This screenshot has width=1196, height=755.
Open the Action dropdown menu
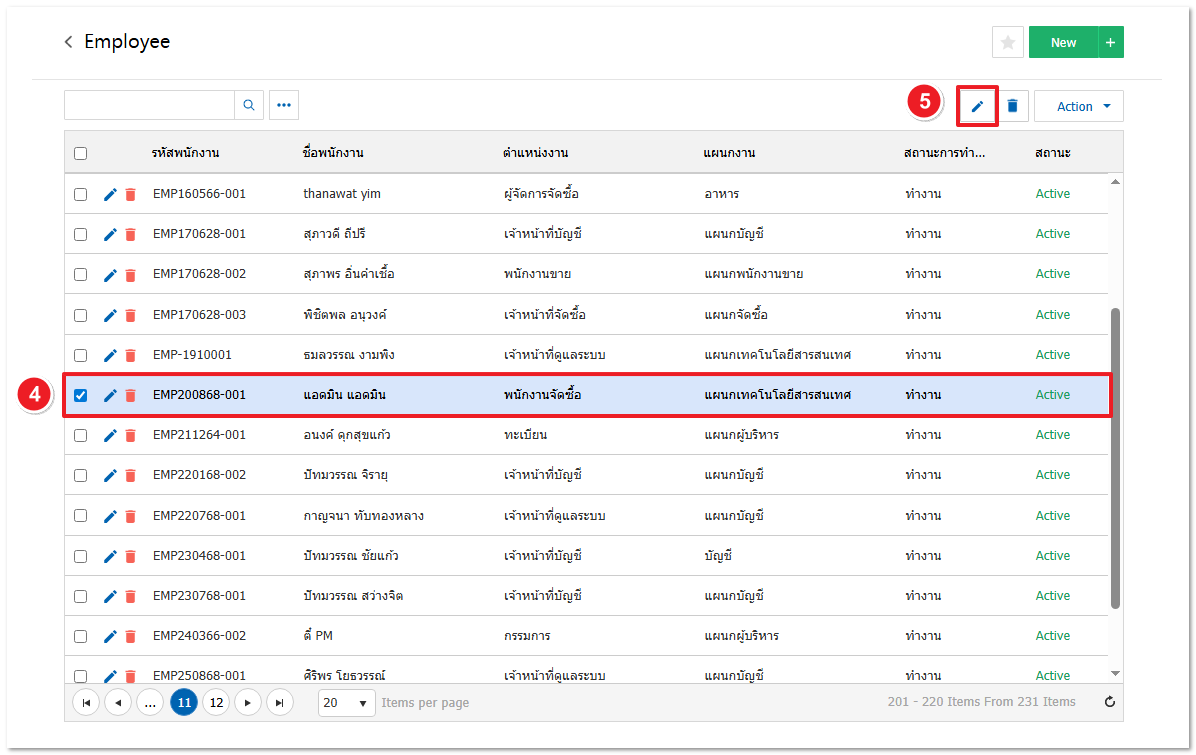[x=1078, y=106]
